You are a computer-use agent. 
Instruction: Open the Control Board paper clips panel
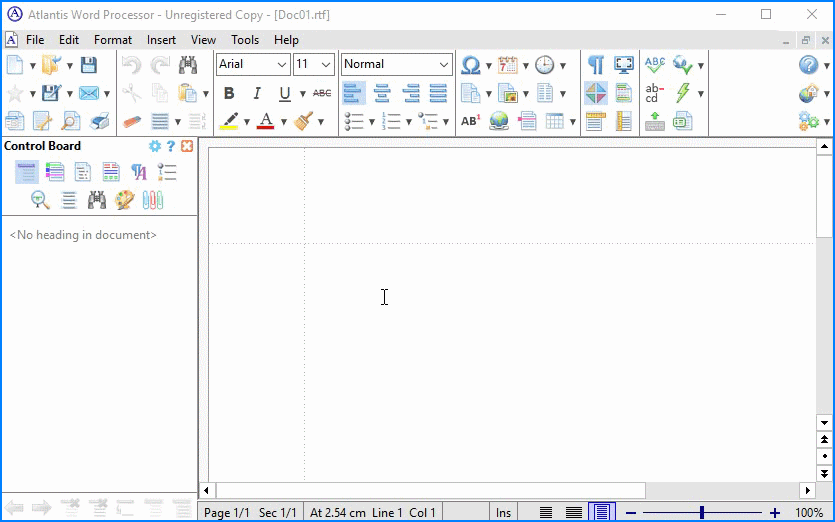(153, 200)
